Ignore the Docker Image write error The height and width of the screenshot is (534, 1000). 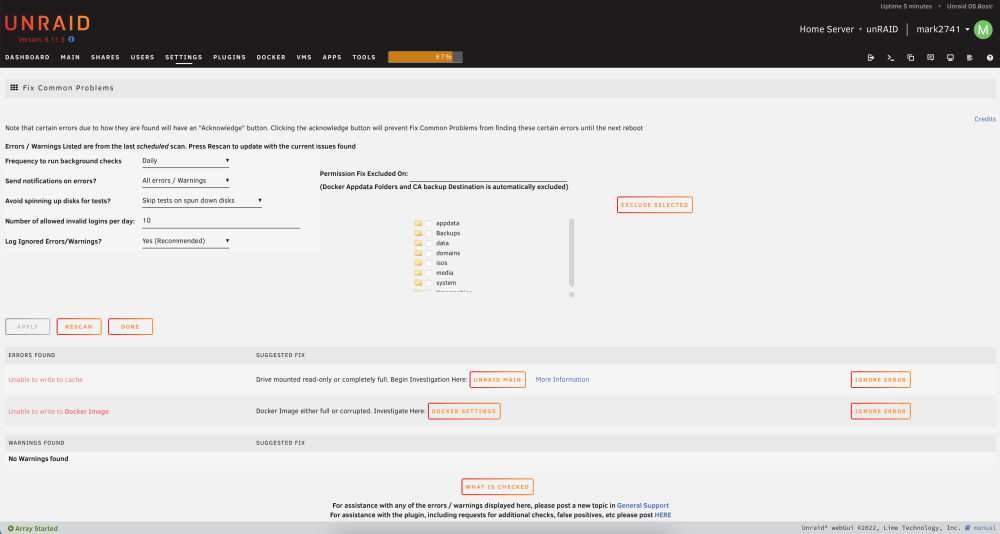[x=880, y=412]
